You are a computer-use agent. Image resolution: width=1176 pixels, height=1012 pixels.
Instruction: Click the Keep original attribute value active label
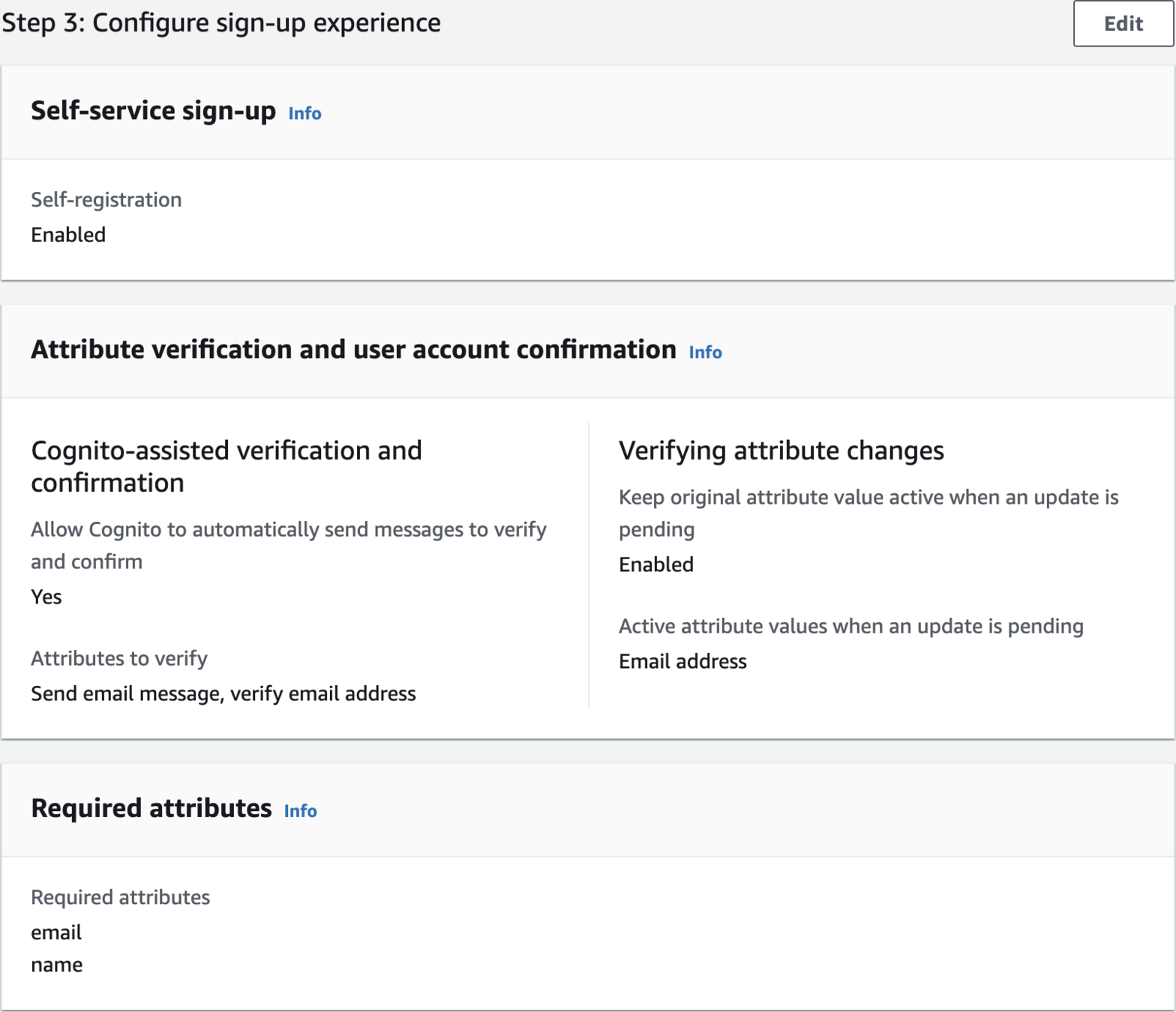point(868,513)
